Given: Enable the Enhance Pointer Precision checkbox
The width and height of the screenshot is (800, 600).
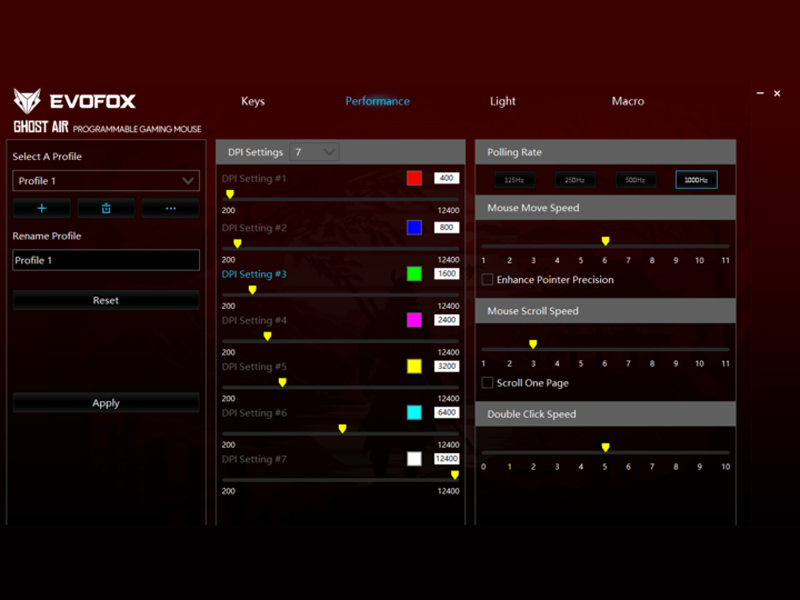Looking at the screenshot, I should pyautogui.click(x=488, y=280).
